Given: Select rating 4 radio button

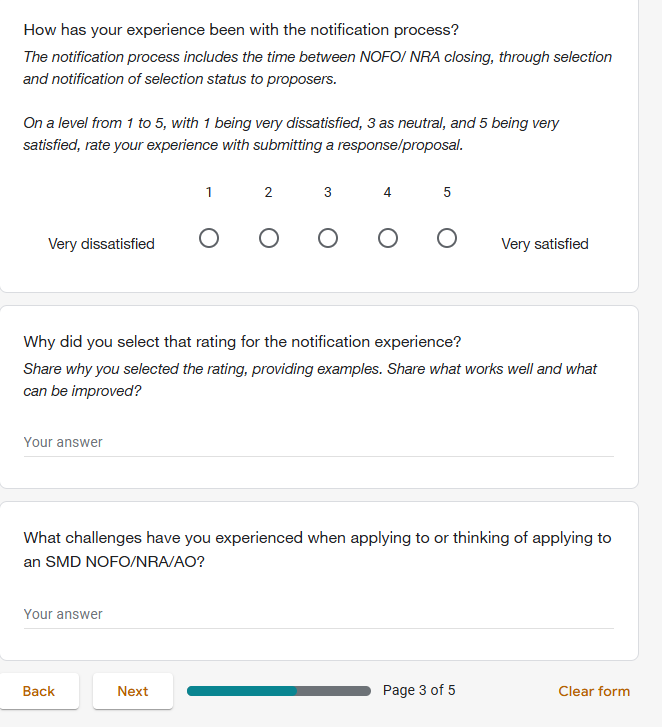Looking at the screenshot, I should pyautogui.click(x=388, y=239).
